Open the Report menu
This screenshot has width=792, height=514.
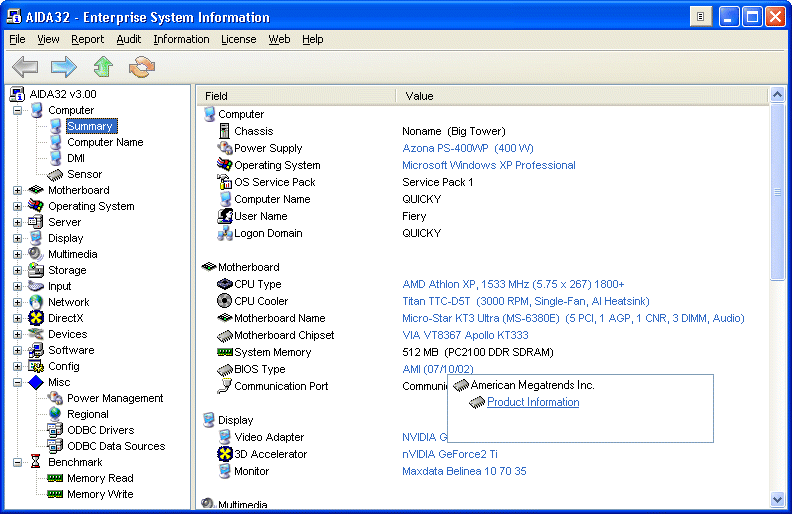[x=87, y=39]
